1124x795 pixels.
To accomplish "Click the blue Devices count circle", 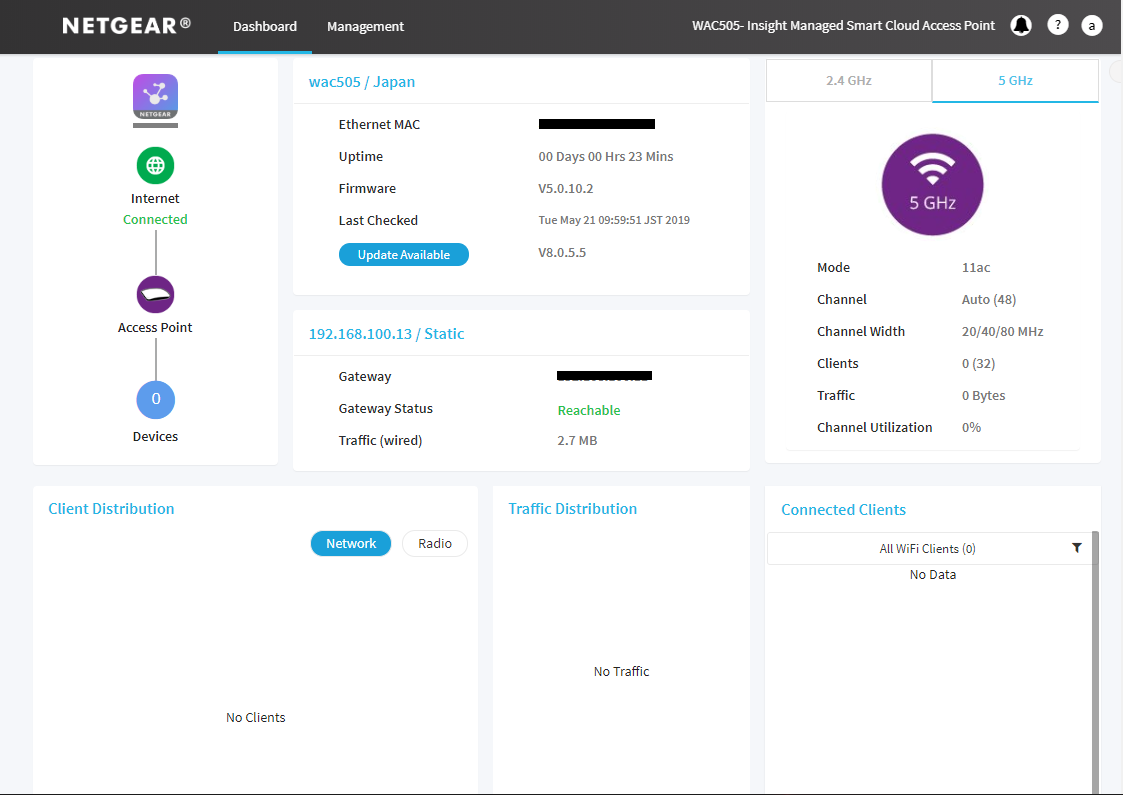I will coord(156,399).
